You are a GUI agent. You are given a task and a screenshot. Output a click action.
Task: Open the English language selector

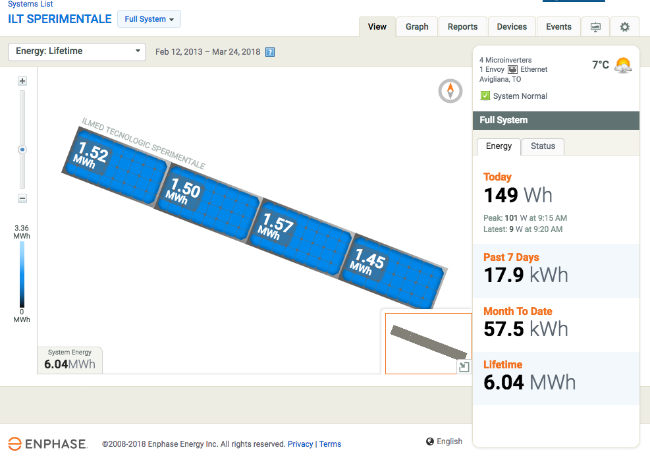tap(443, 442)
